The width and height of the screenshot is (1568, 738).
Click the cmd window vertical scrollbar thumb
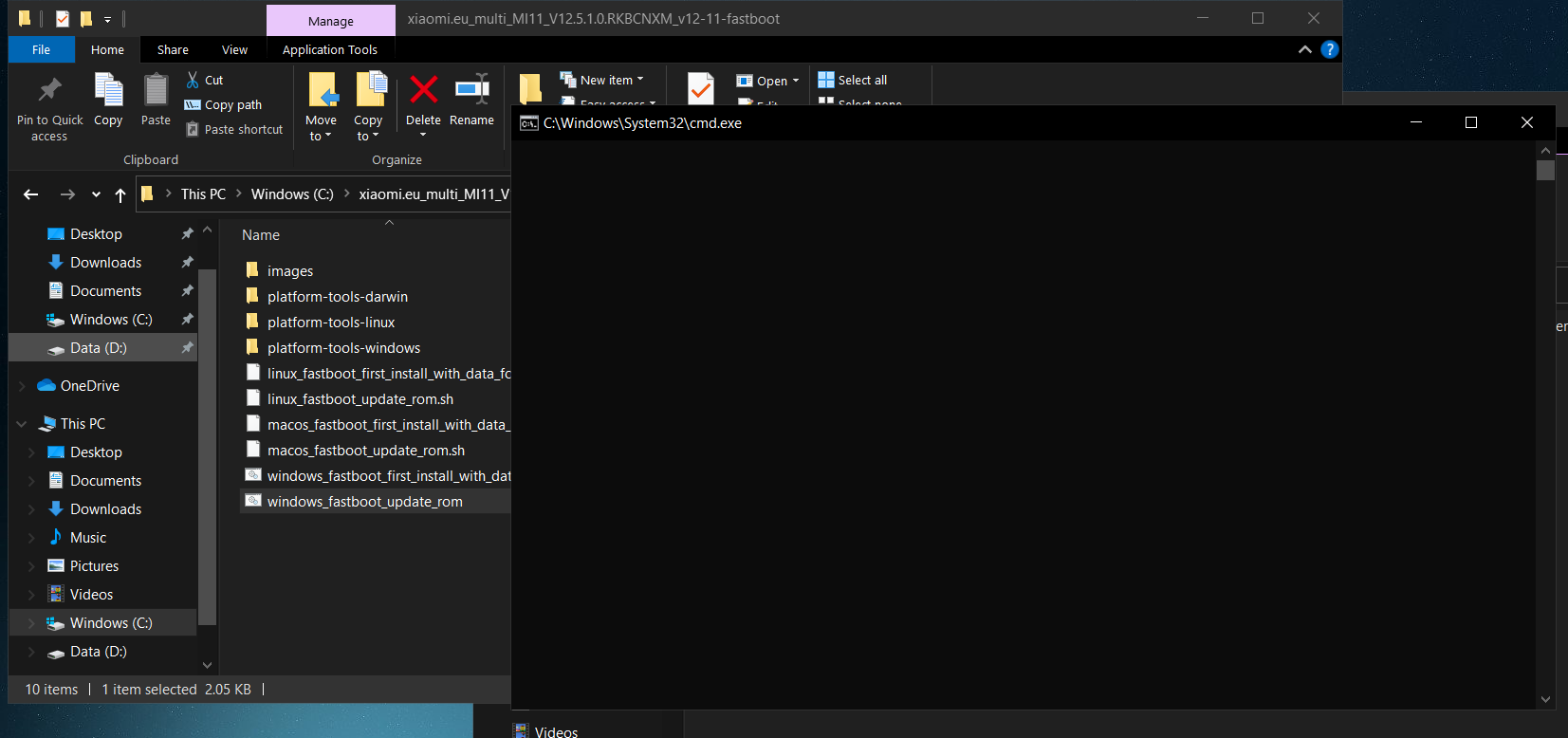(x=1545, y=171)
